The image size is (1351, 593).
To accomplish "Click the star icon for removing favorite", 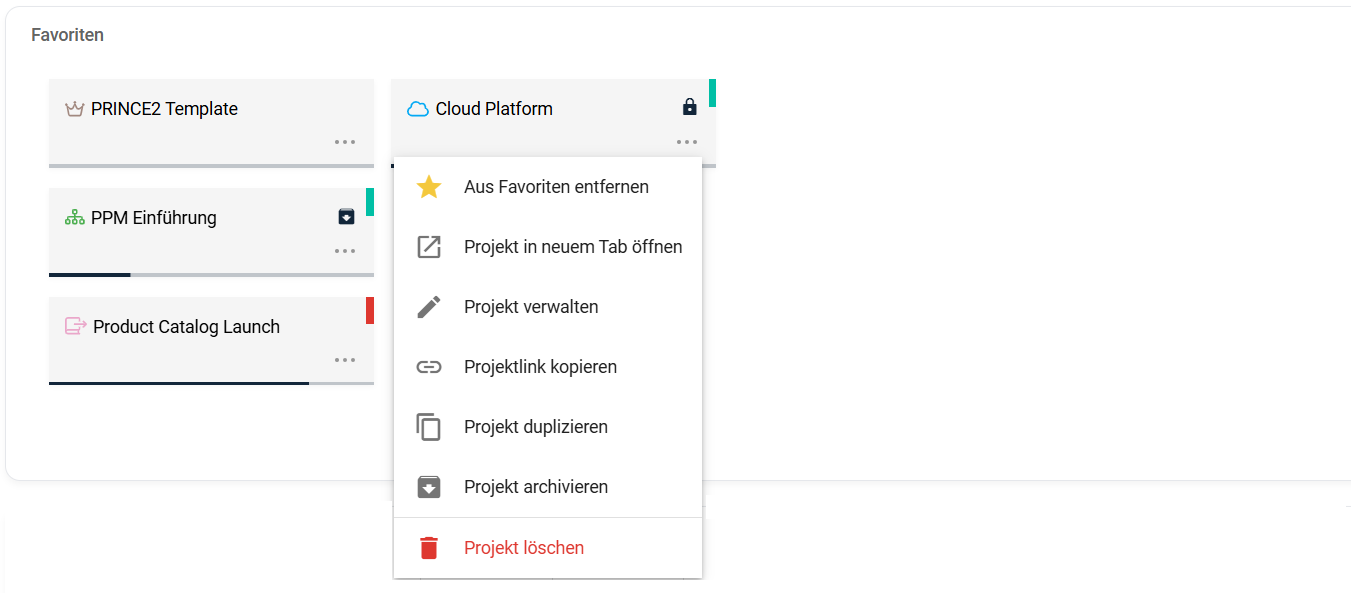I will [429, 187].
